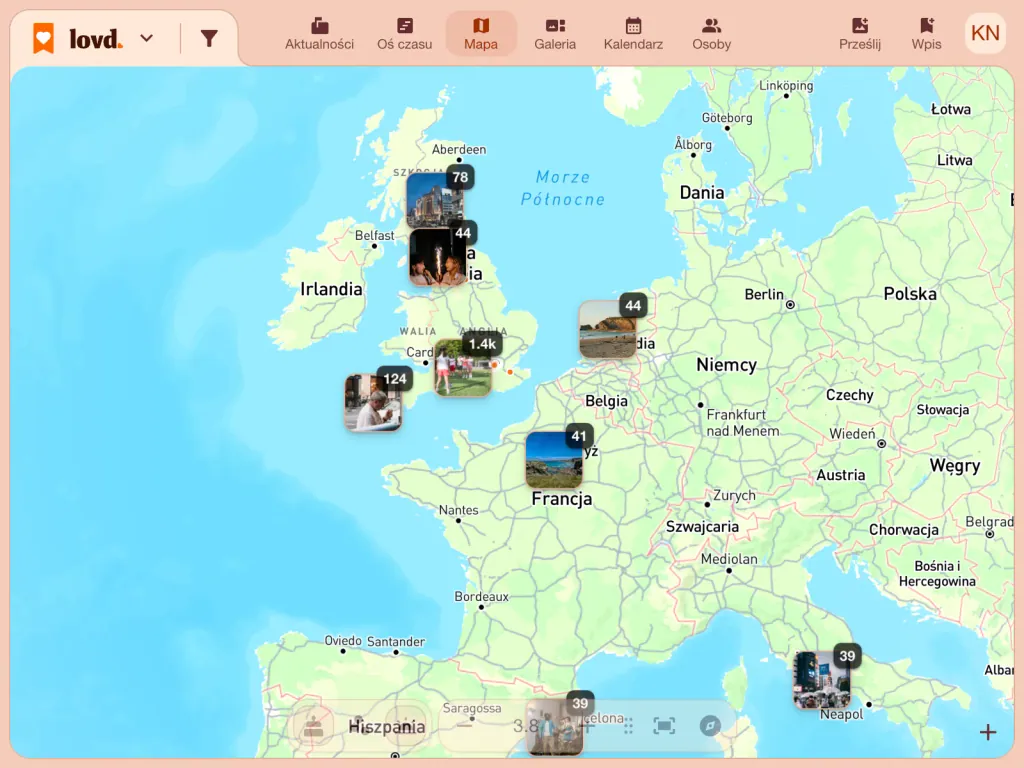Click the Szwajcaria label
Screen dimensions: 1024x768
coord(702,526)
